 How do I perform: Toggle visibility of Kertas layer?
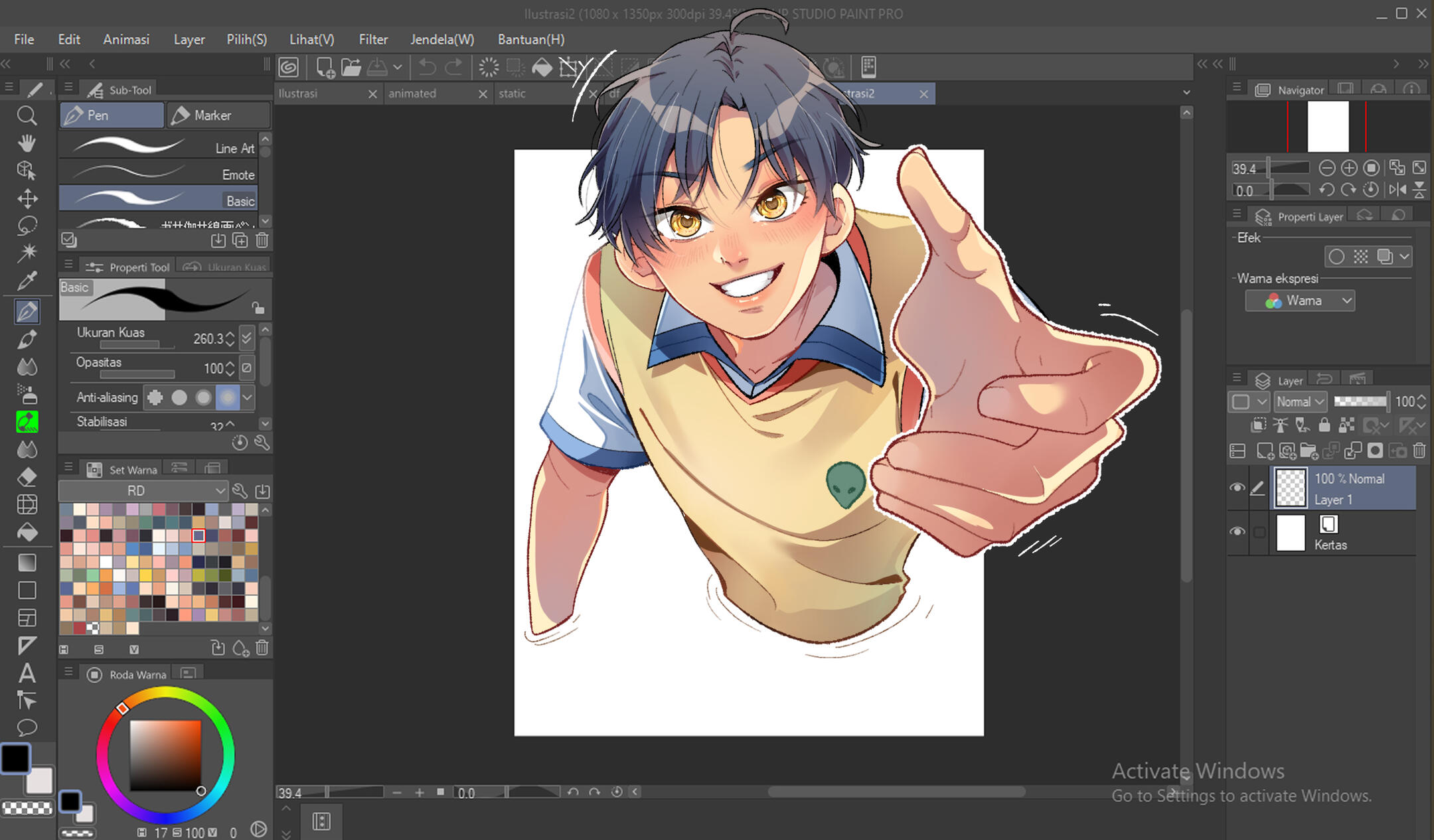[1237, 532]
